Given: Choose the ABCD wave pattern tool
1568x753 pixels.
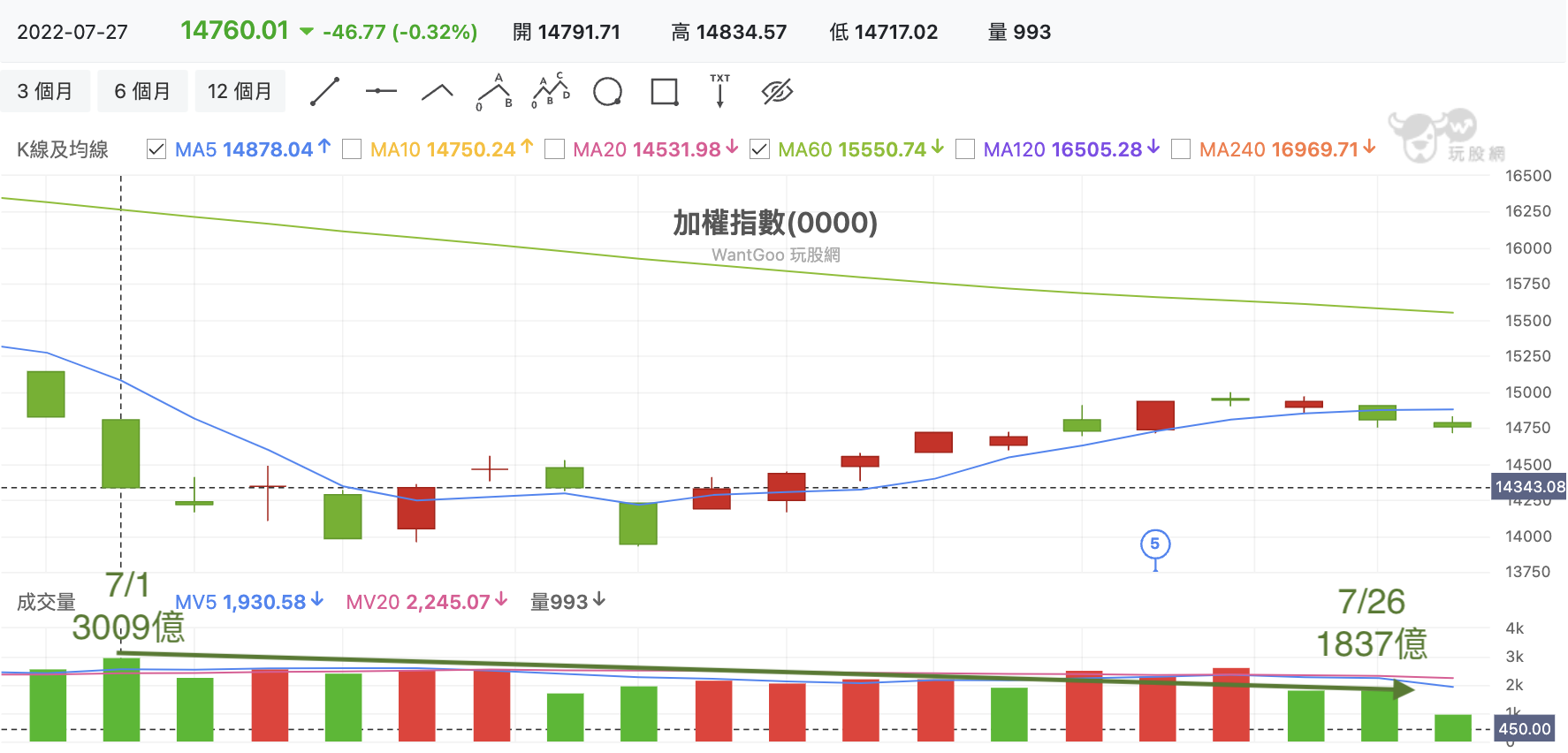Looking at the screenshot, I should pos(551,91).
